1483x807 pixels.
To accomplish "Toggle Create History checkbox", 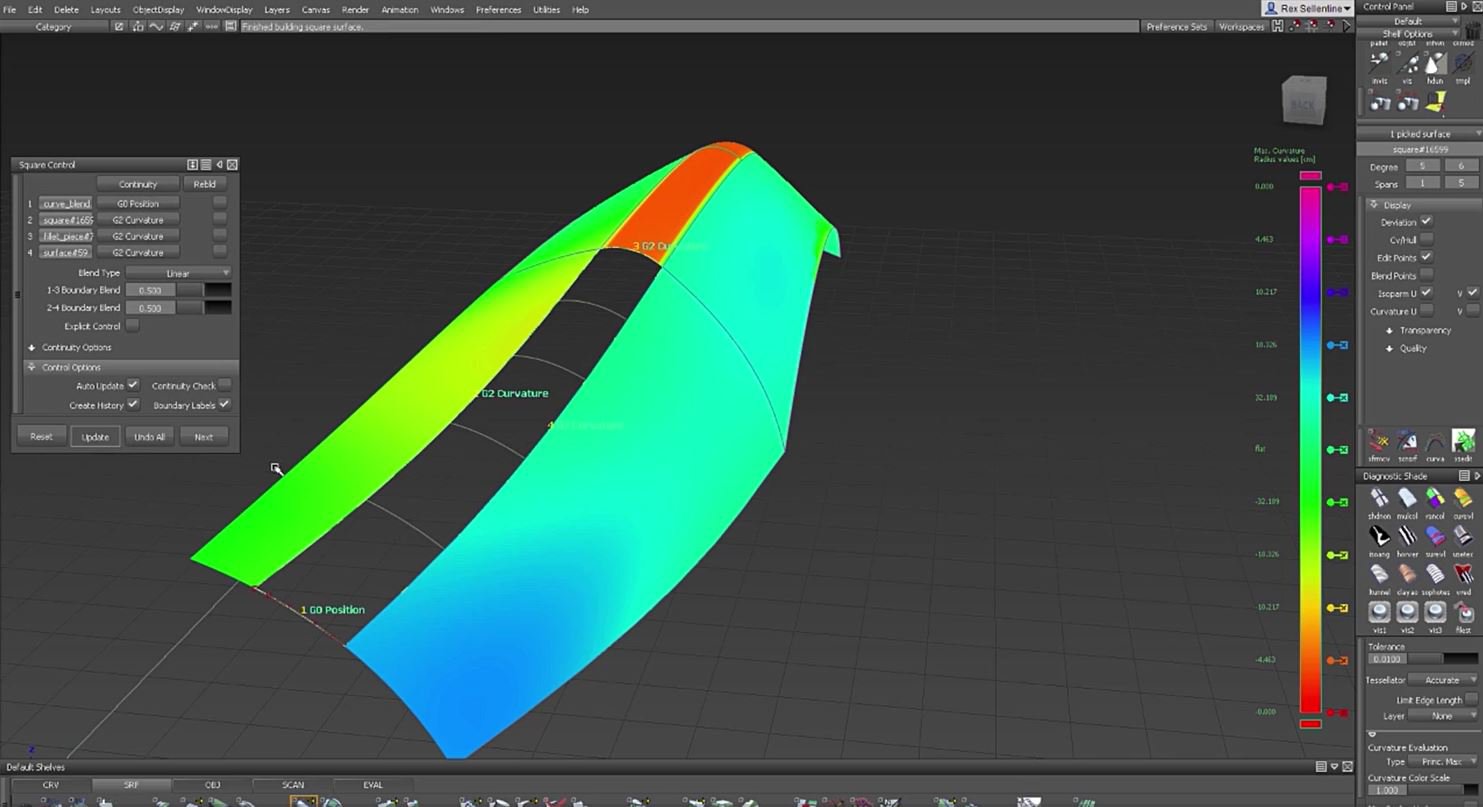I will pos(133,405).
